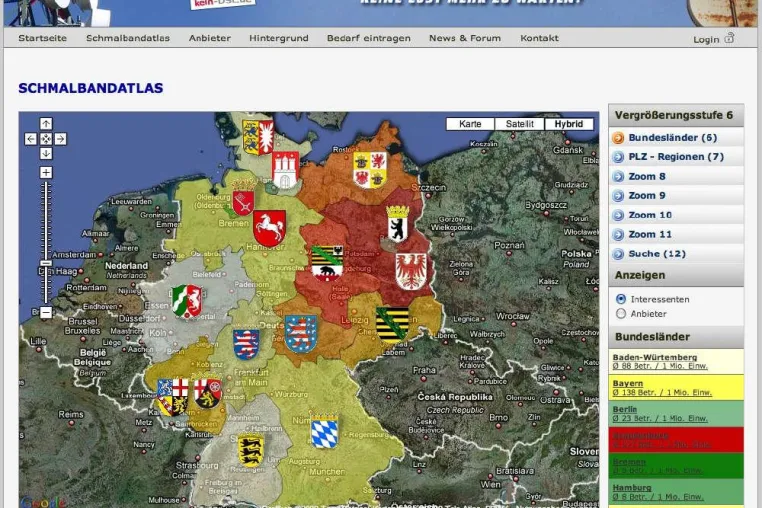Image resolution: width=762 pixels, height=508 pixels.
Task: Click the Brandenburg red eagle crest
Action: [x=411, y=271]
